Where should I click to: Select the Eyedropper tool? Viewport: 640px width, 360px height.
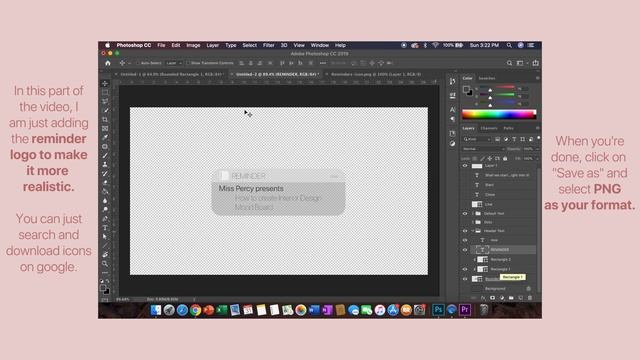coord(105,137)
